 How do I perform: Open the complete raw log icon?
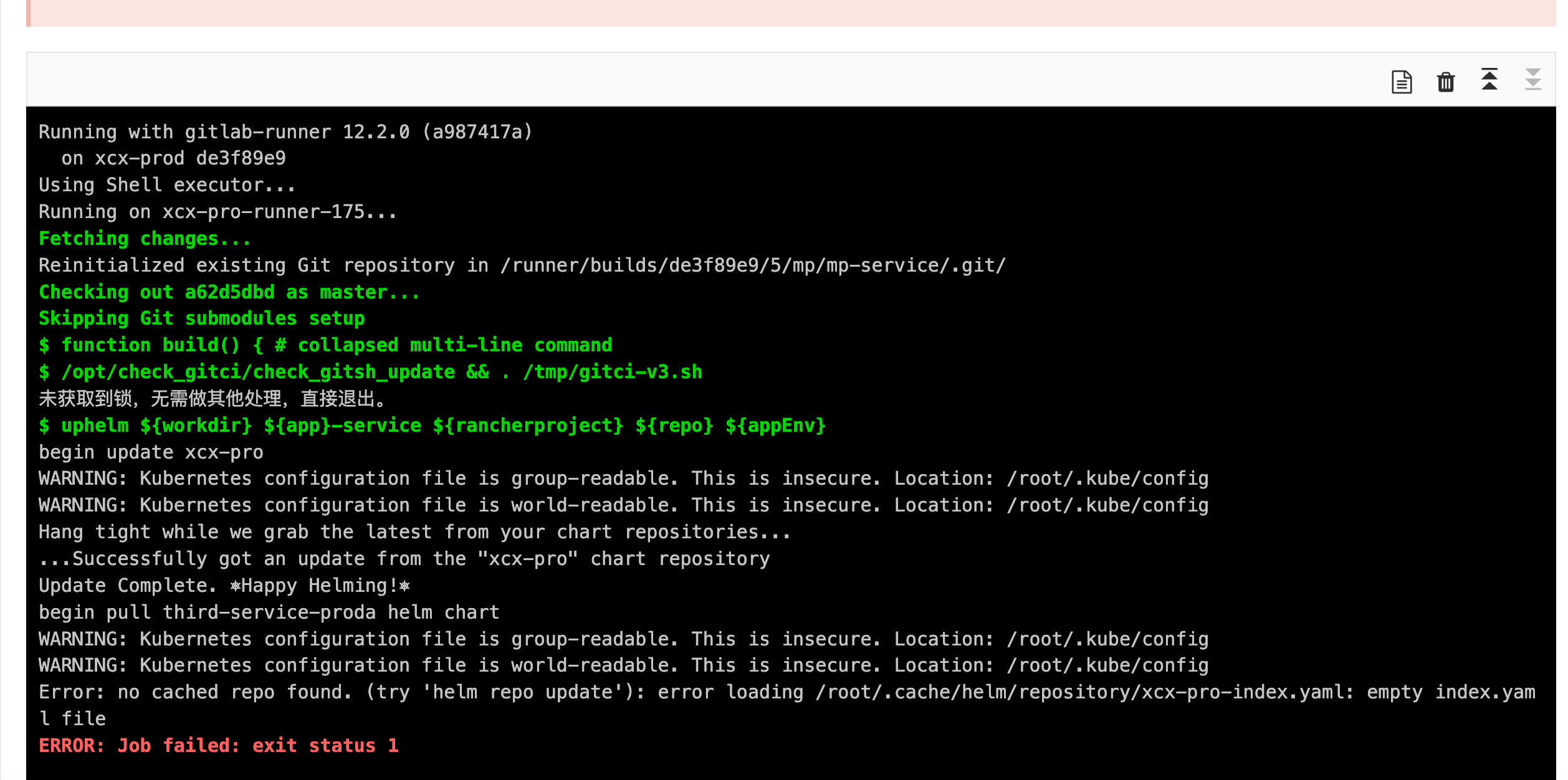click(1401, 82)
